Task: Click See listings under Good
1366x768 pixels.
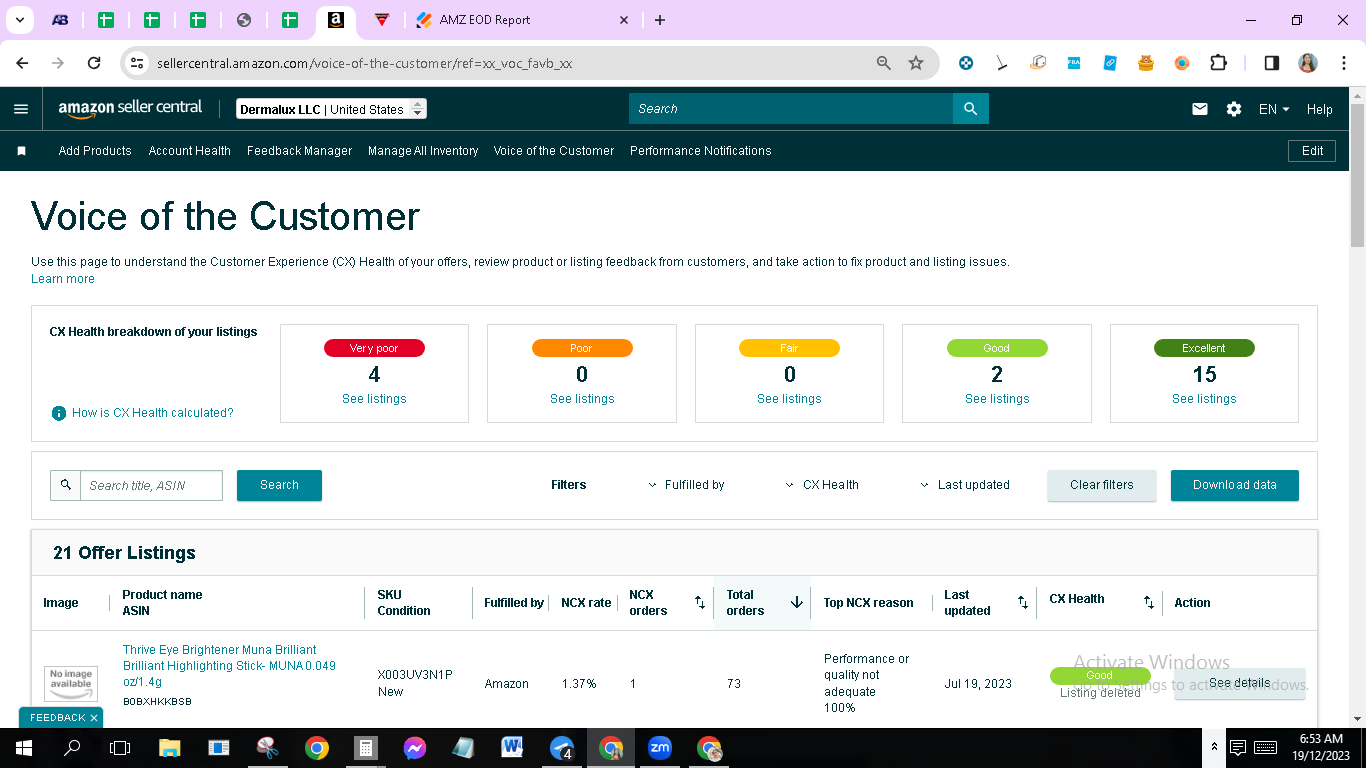Action: coord(997,399)
